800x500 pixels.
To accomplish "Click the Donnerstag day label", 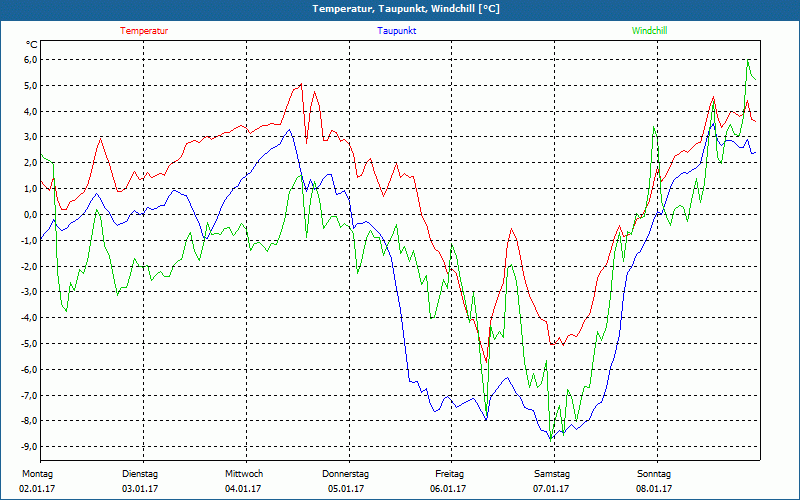I will click(x=345, y=474).
